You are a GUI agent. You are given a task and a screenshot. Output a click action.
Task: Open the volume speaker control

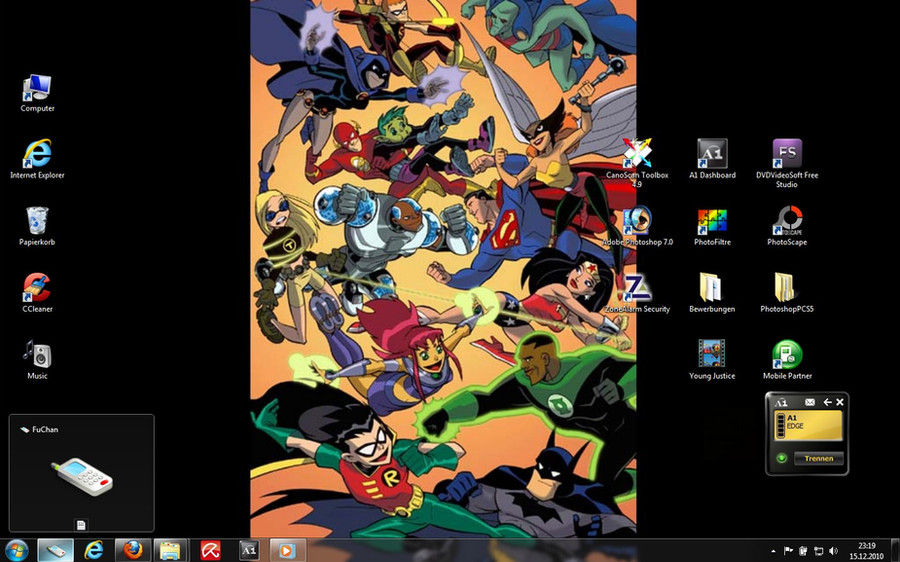click(x=833, y=551)
